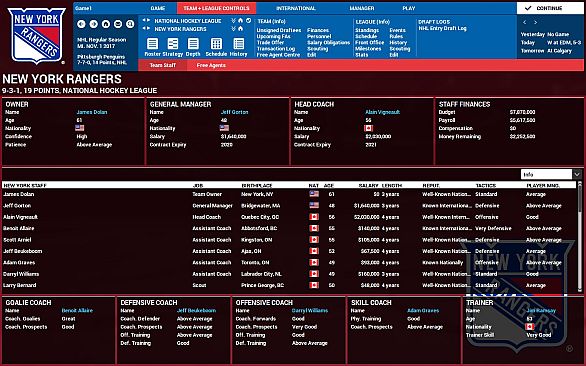The image size is (586, 366).
Task: Open the round search magnifier icon
Action: pos(130,24)
